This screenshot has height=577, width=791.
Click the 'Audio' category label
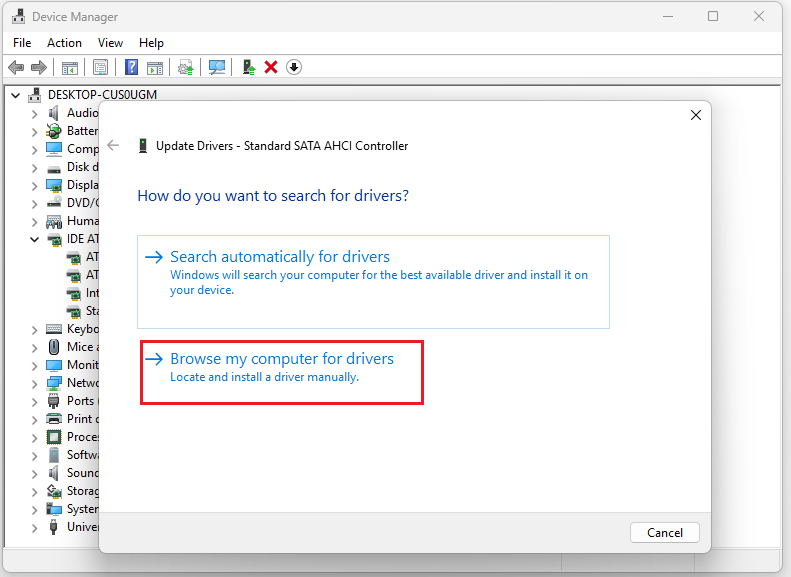pos(83,113)
